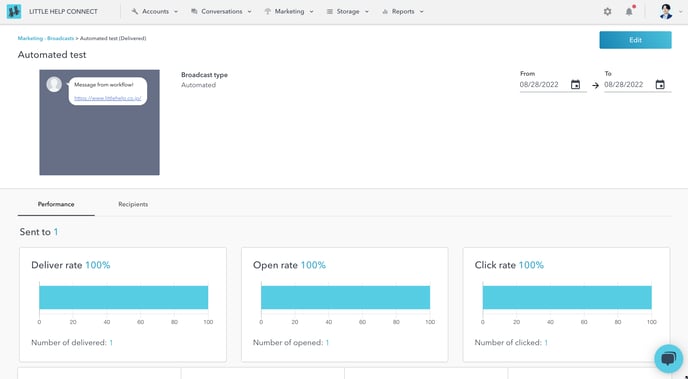Click the Reports chart icon
The image size is (688, 379).
coord(385,12)
